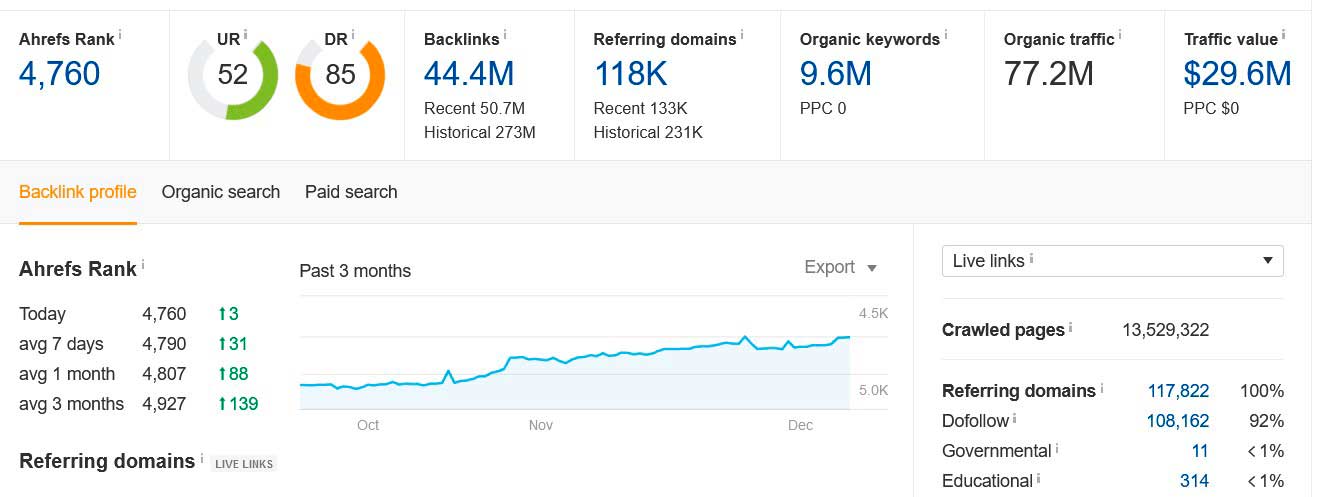
Task: Click the 4,760 Ahrefs Rank value
Action: pos(60,74)
